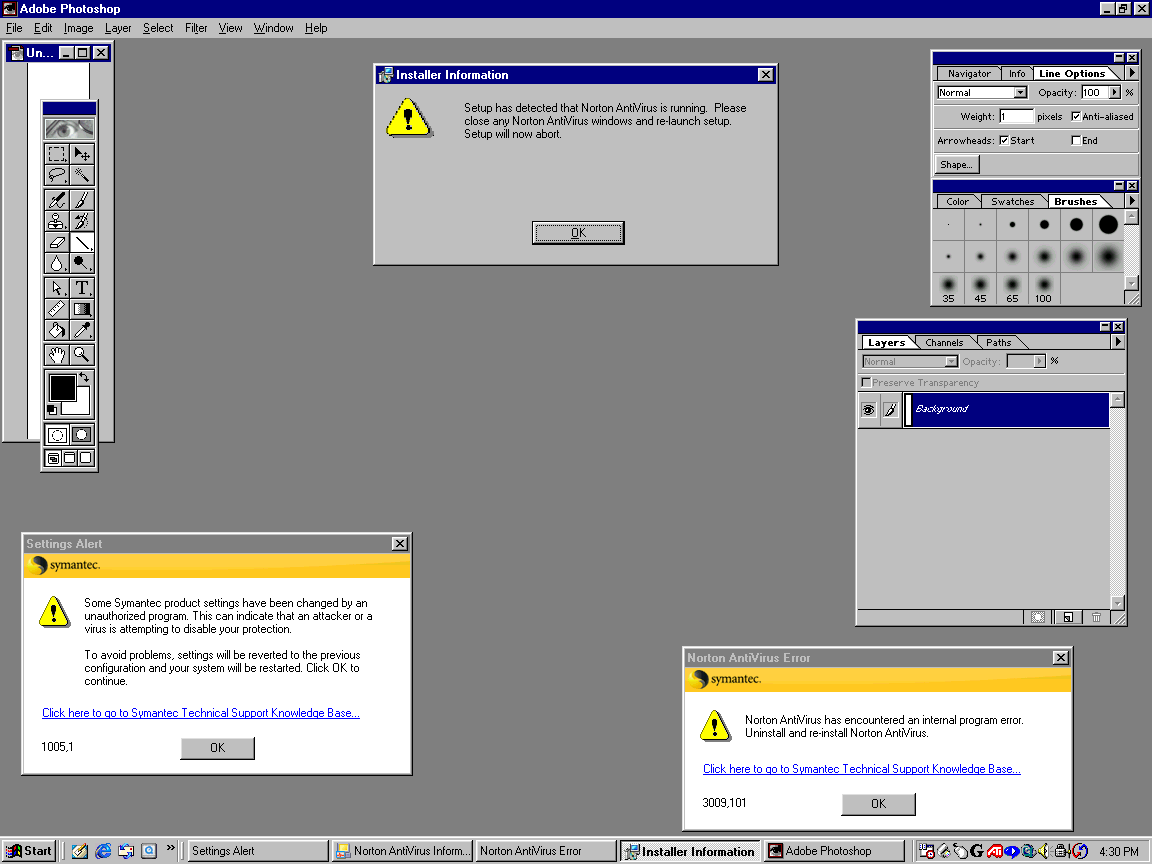
Task: Enable the End arrowhead checkbox
Action: click(1076, 141)
